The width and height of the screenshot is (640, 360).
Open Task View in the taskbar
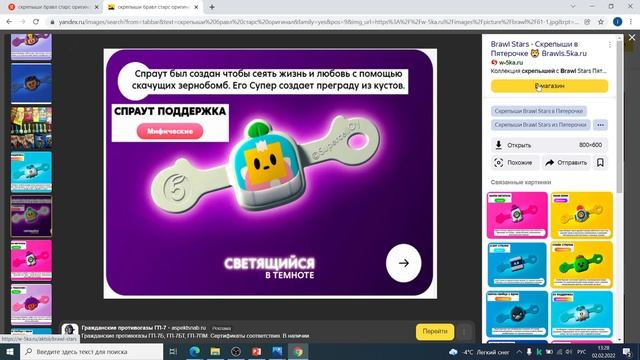click(173, 351)
